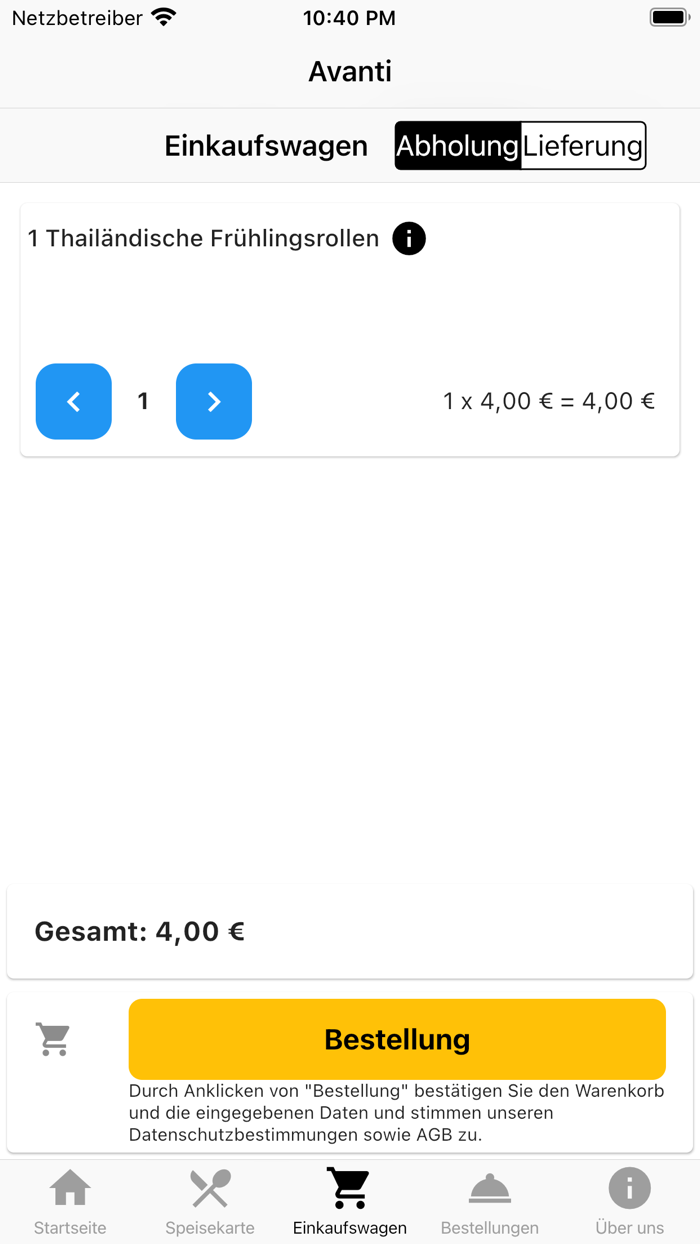Decrease quantity with the left chevron
Viewport: 700px width, 1244px height.
[73, 401]
